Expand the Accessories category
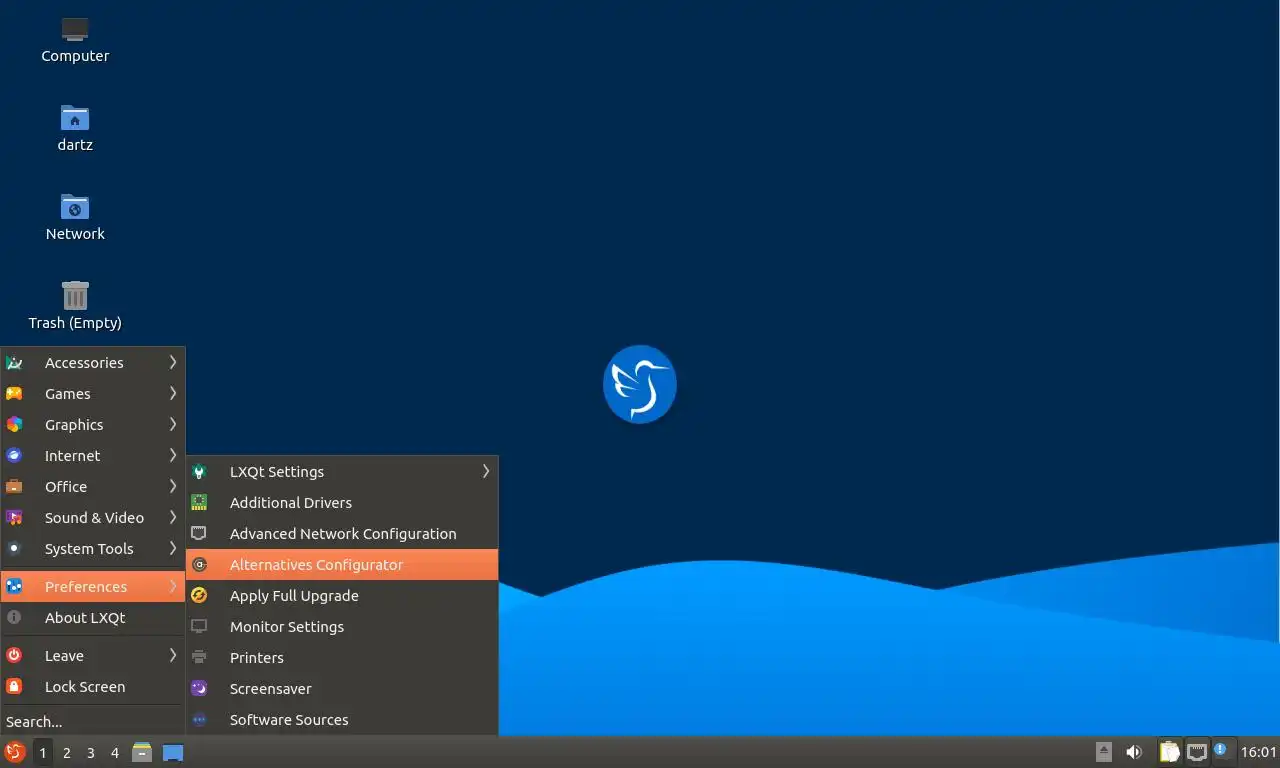This screenshot has width=1280, height=768. (x=93, y=363)
